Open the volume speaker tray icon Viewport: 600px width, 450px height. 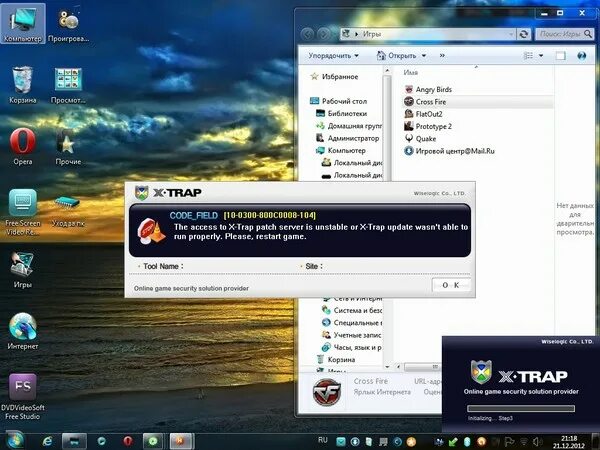click(538, 442)
